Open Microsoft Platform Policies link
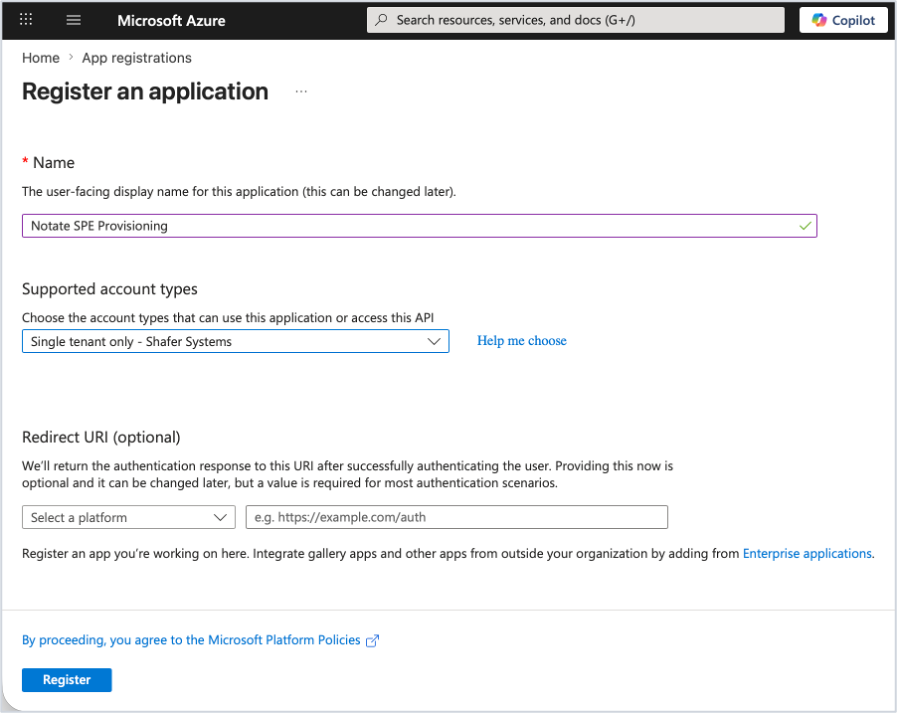Image resolution: width=898 pixels, height=714 pixels. (191, 640)
